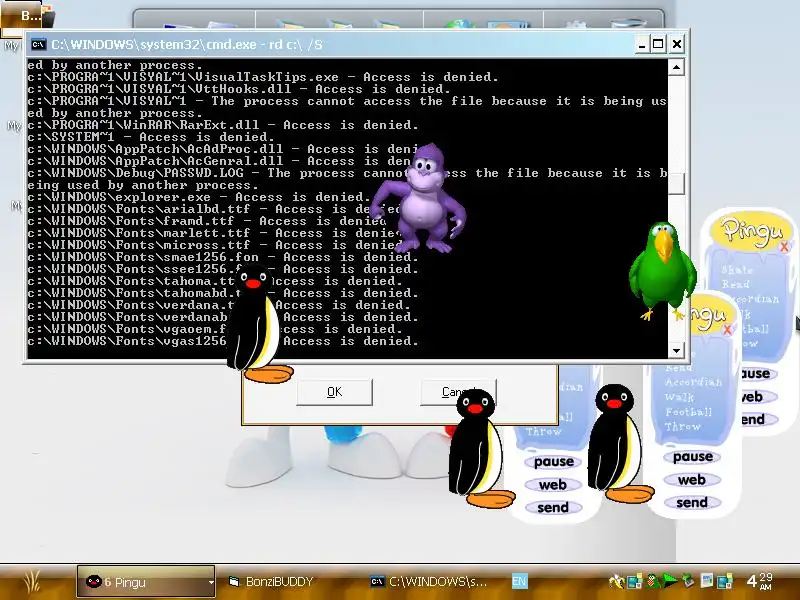Click send on the leftmost Pingu panel
Viewport: 800px width, 600px height.
click(x=553, y=508)
